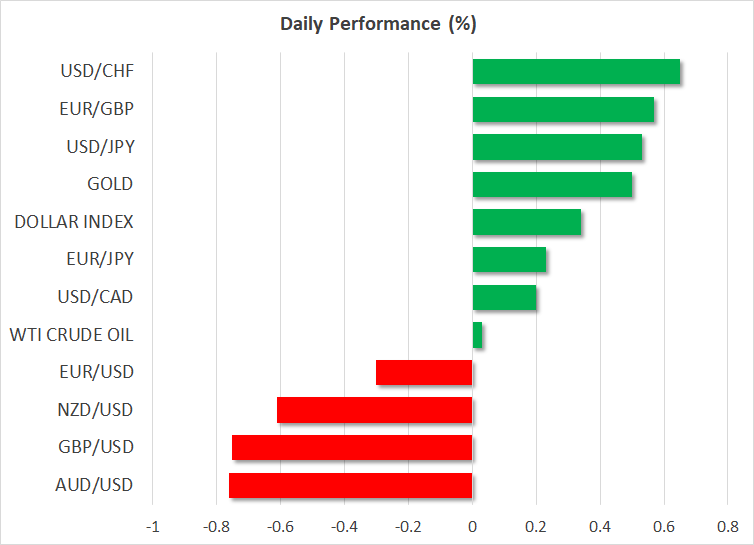The width and height of the screenshot is (754, 545).
Task: Click the green EUR/GBP bar
Action: (x=563, y=109)
